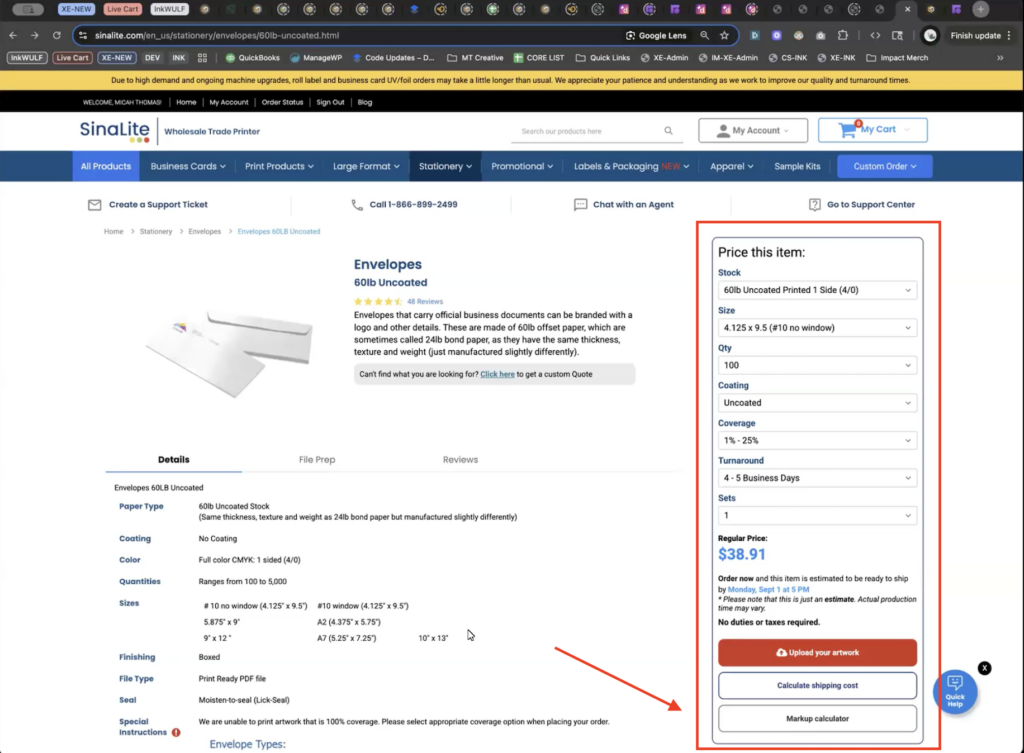Open the Stock dropdown
Viewport: 1024px width, 753px height.
click(x=816, y=290)
